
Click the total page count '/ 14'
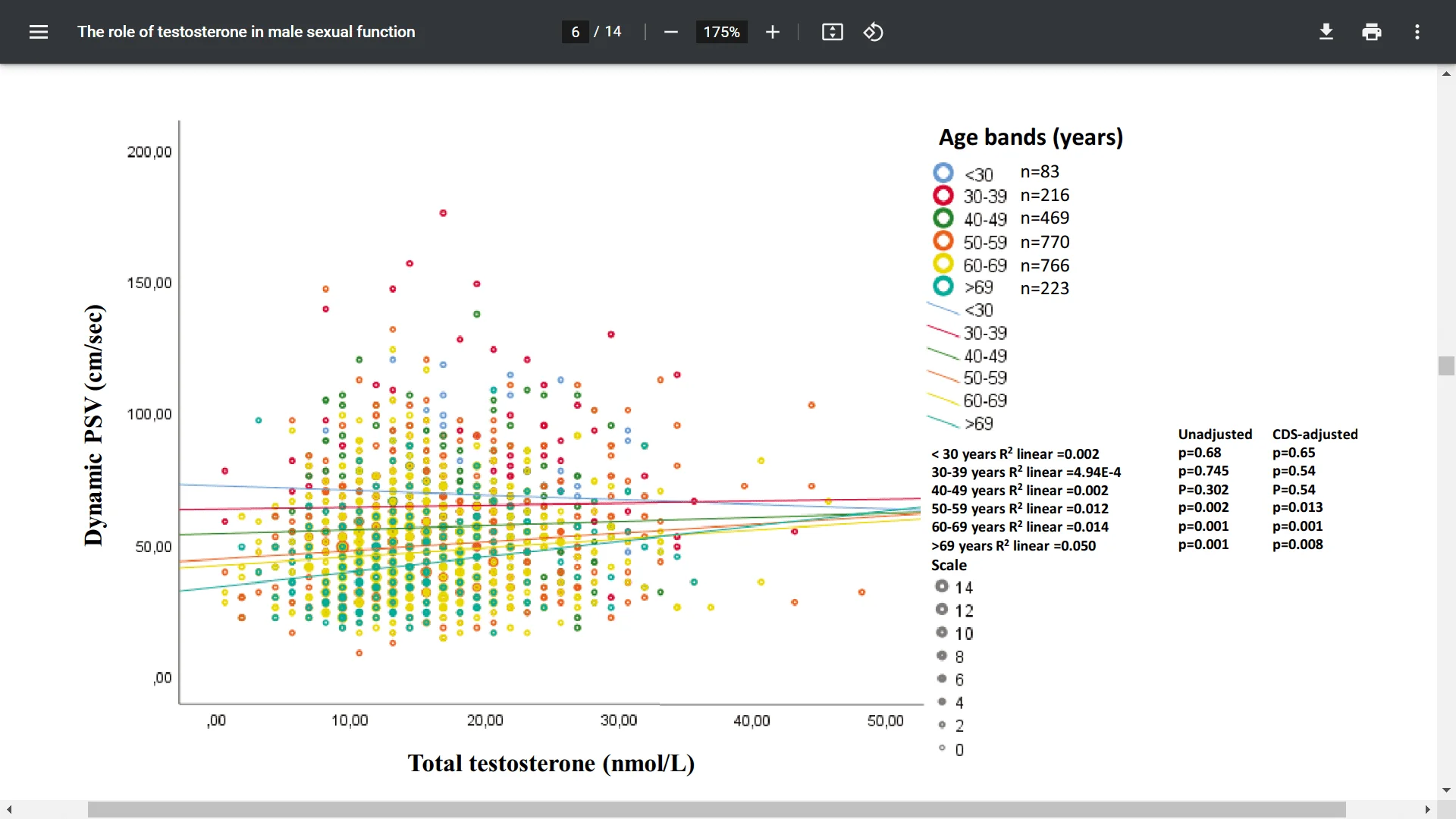tap(608, 32)
